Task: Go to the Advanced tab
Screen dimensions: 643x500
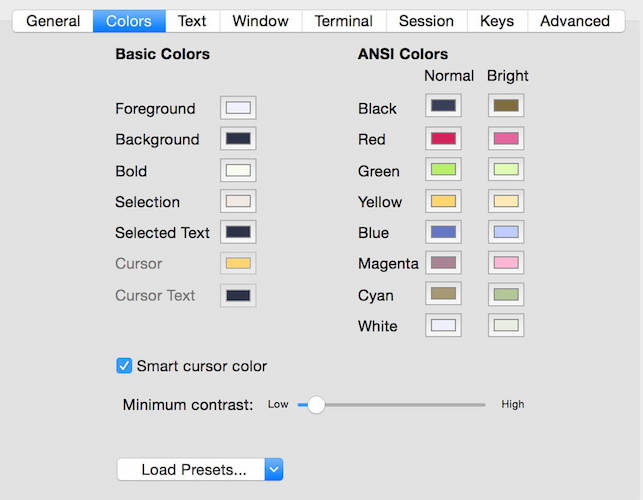Action: [x=575, y=21]
